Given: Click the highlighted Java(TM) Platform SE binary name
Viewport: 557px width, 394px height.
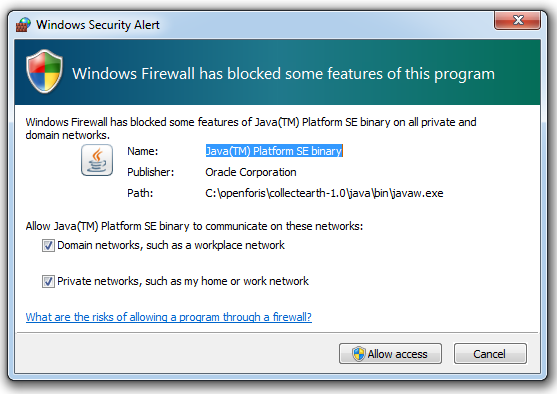Looking at the screenshot, I should pos(274,151).
